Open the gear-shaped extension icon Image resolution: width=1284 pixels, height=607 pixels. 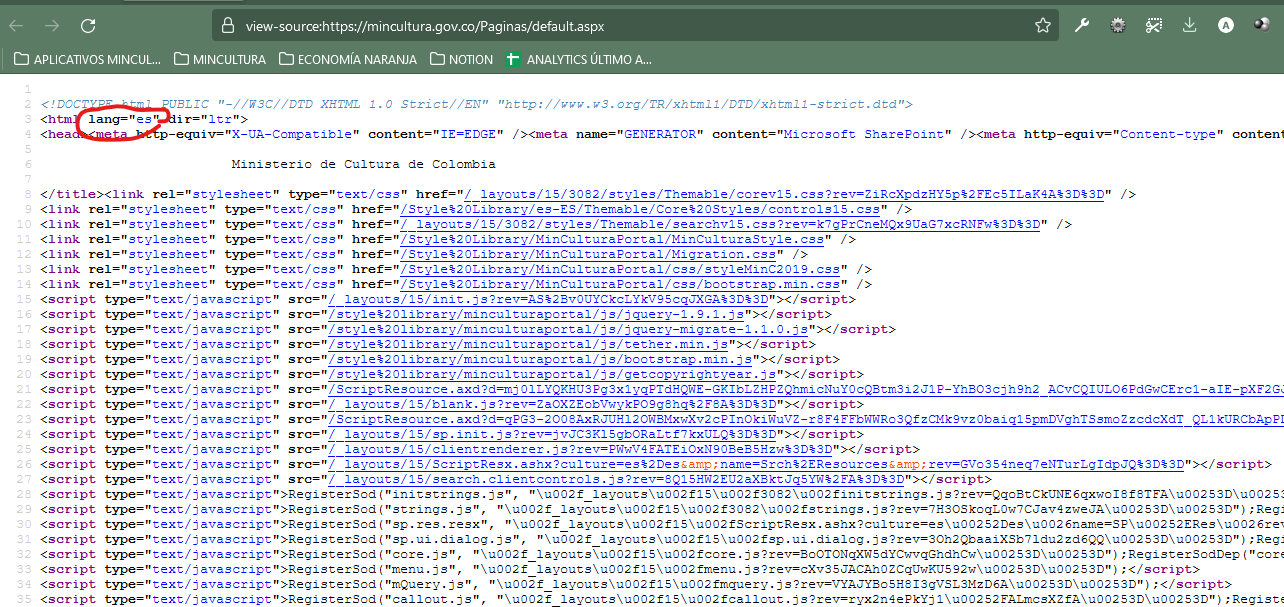tap(1118, 25)
